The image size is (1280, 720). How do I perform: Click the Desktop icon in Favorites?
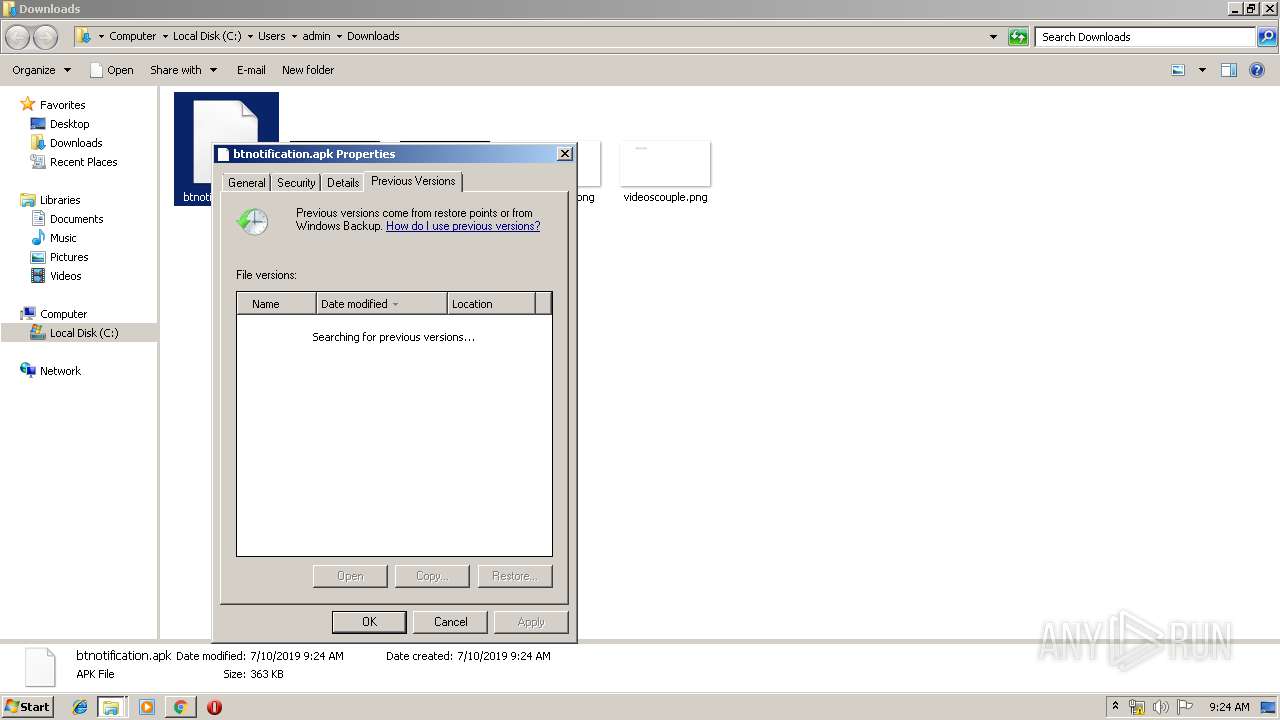[x=38, y=124]
